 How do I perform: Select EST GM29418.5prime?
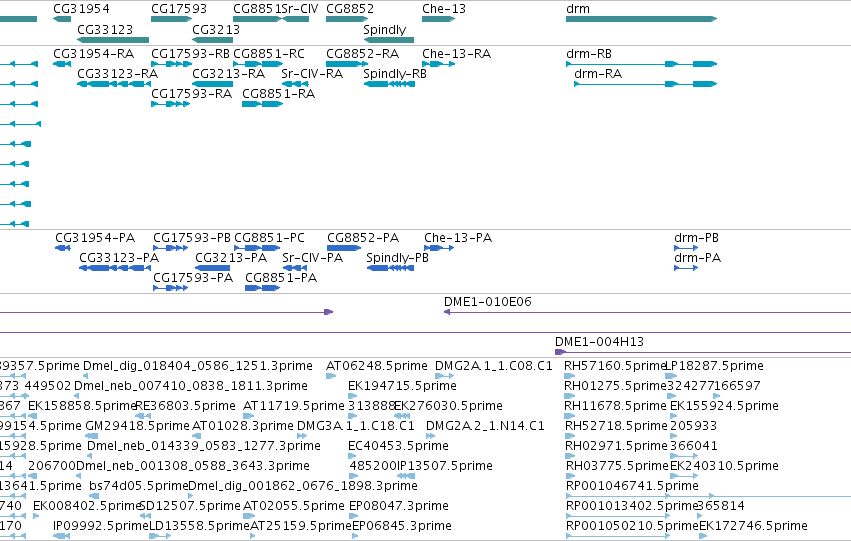point(92,436)
